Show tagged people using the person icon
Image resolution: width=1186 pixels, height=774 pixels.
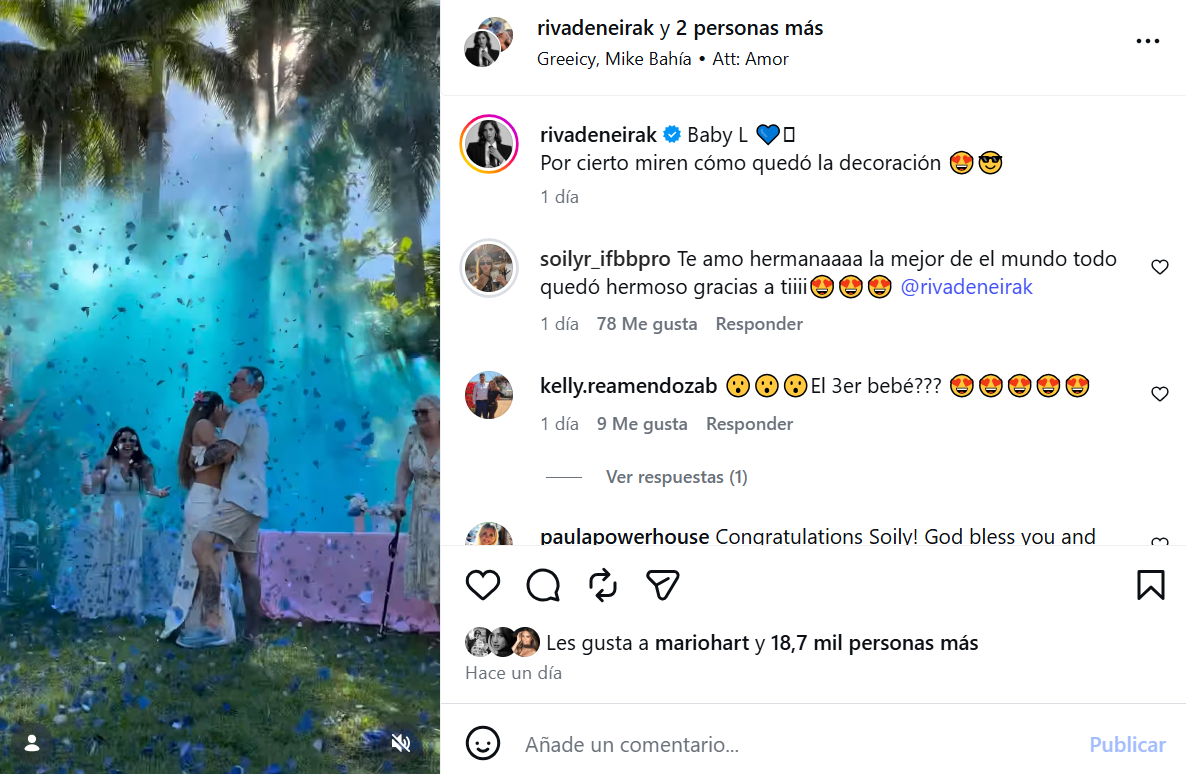32,743
